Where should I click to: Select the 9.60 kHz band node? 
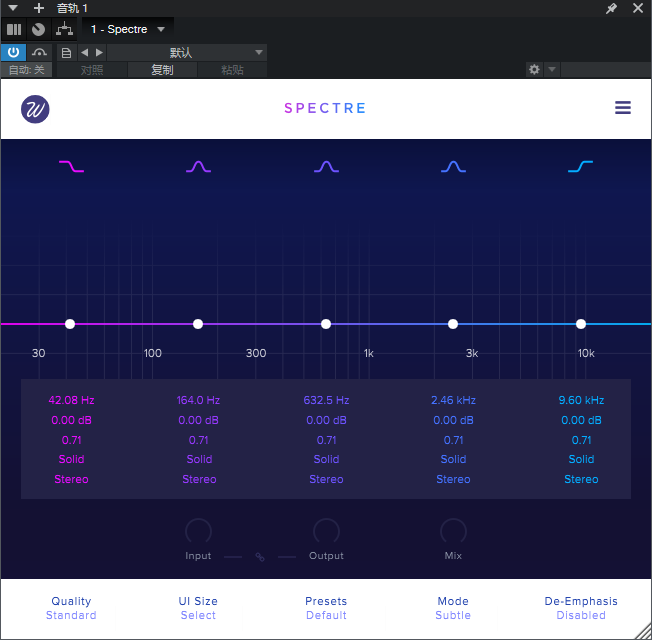581,324
